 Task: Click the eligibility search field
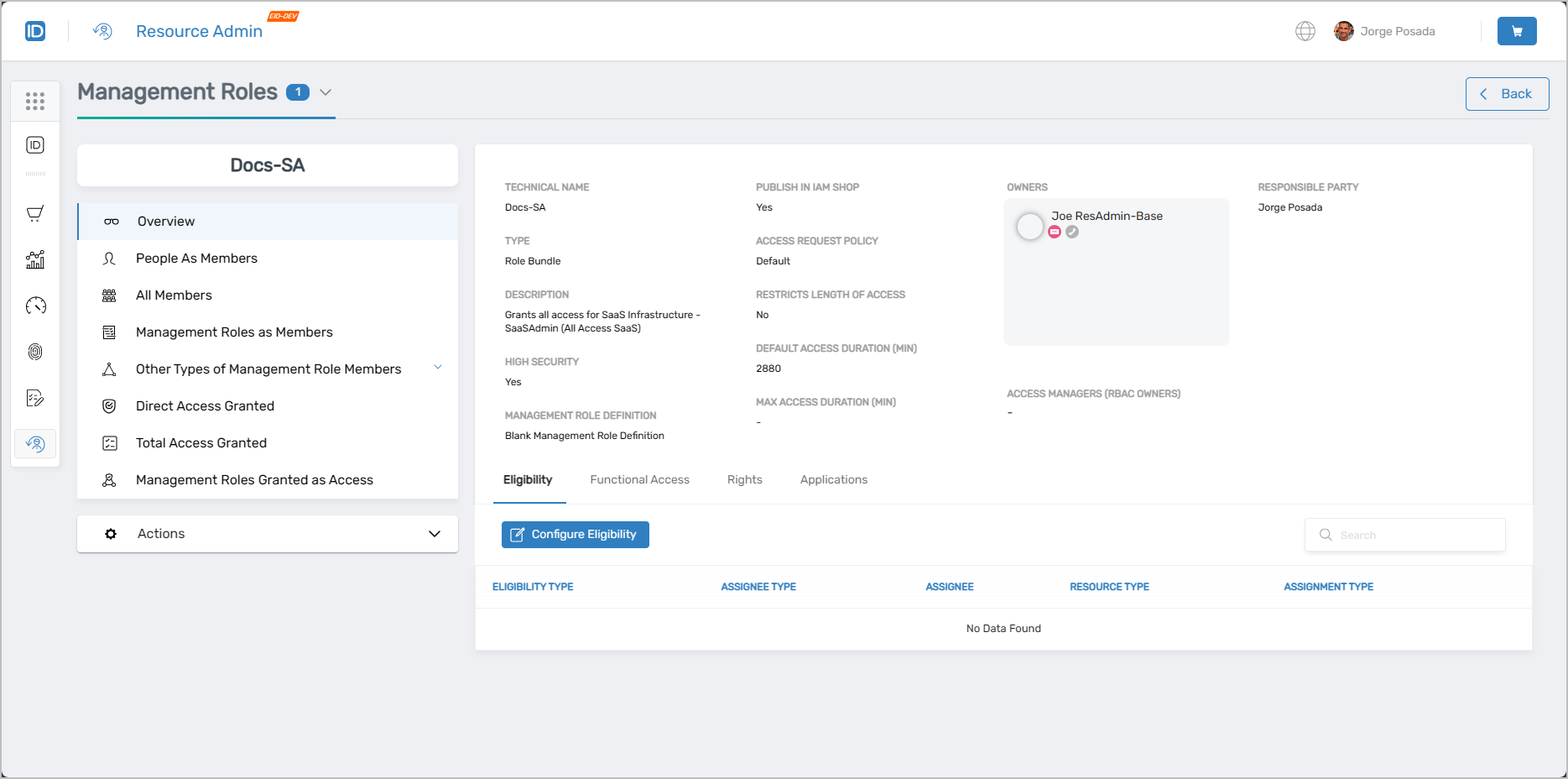[x=1404, y=534]
